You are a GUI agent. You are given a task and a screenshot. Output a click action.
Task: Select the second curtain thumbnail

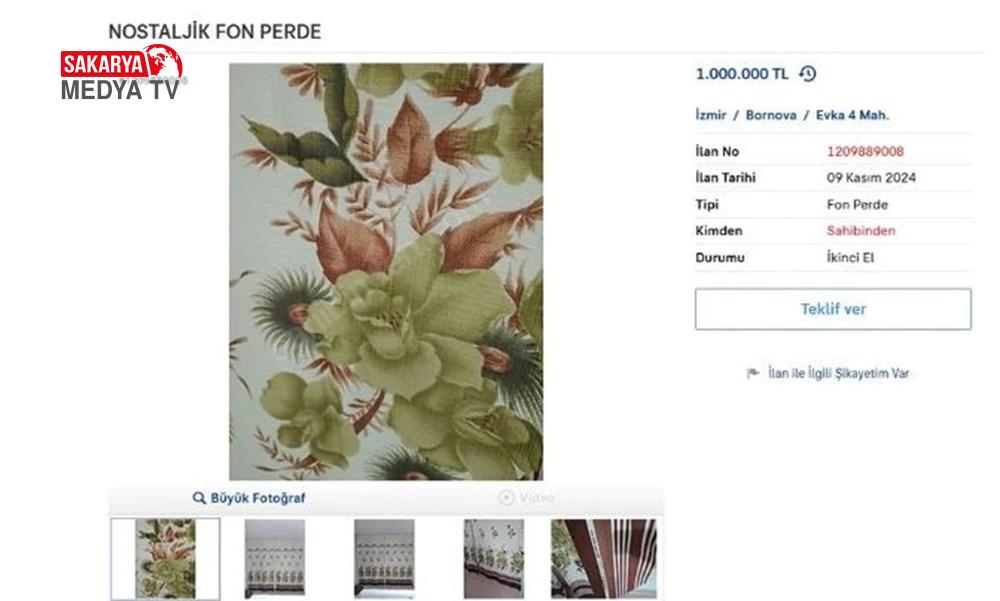pyautogui.click(x=275, y=559)
